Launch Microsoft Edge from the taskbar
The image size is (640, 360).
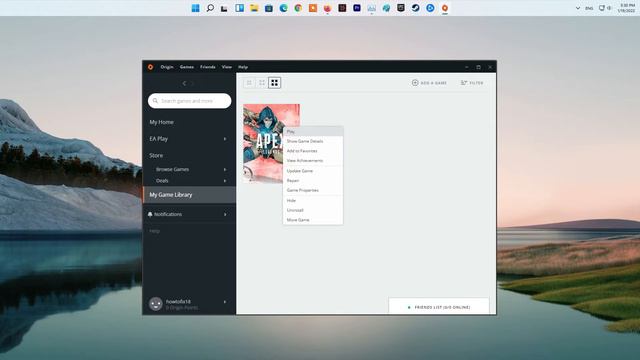coord(283,8)
